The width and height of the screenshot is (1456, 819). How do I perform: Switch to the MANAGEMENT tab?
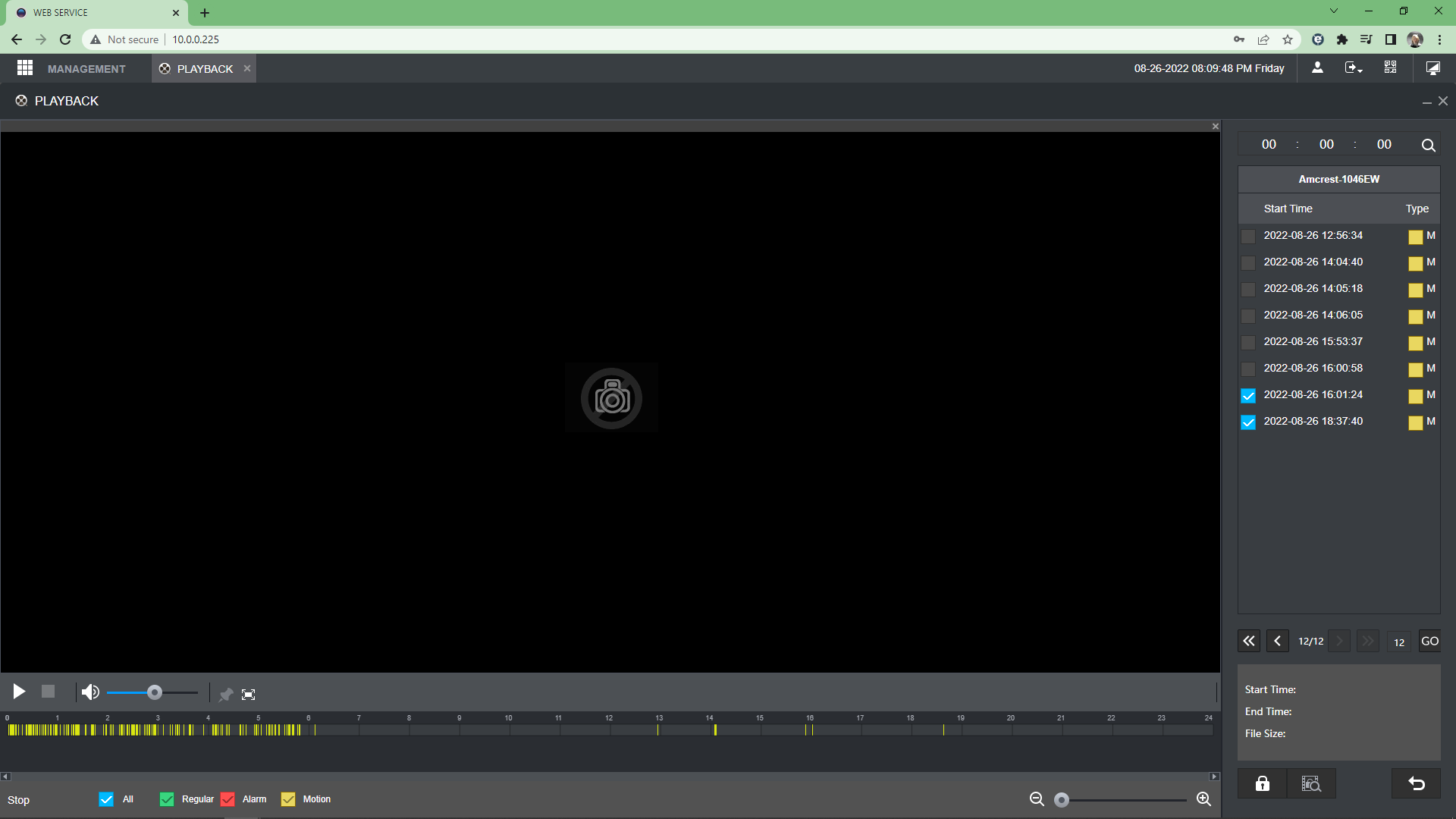(x=86, y=69)
